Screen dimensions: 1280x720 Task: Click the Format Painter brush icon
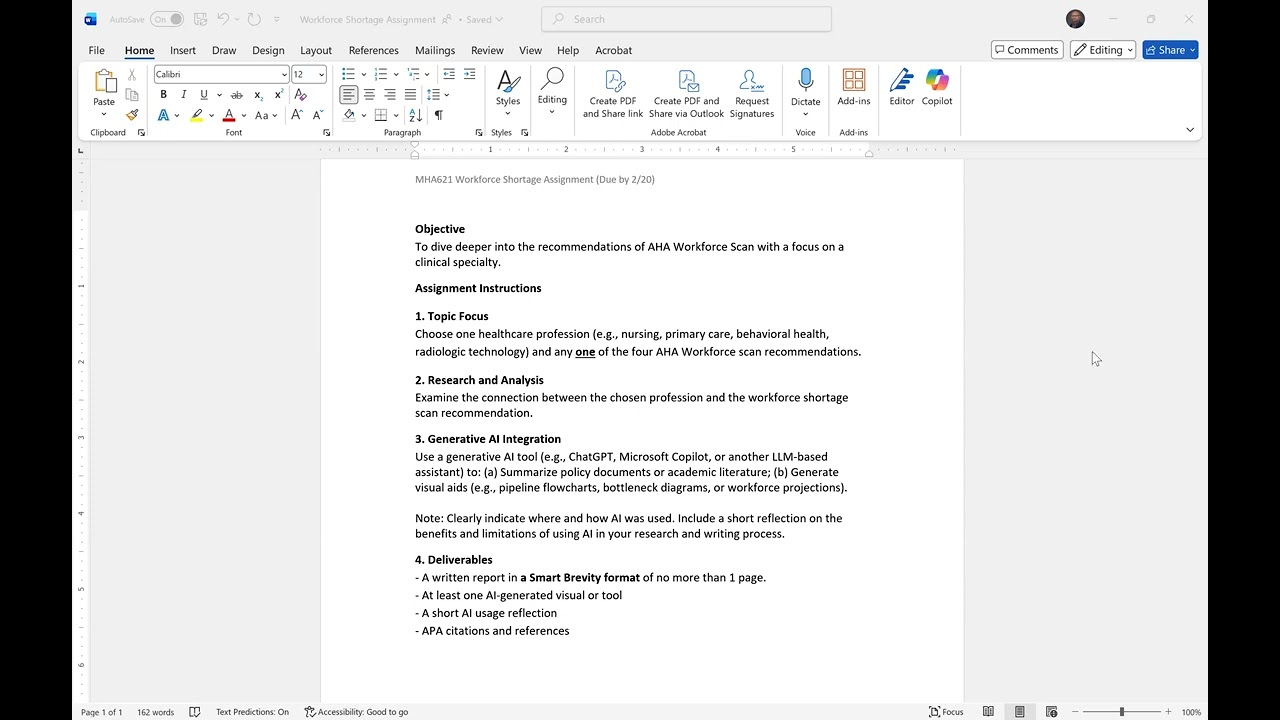click(132, 115)
